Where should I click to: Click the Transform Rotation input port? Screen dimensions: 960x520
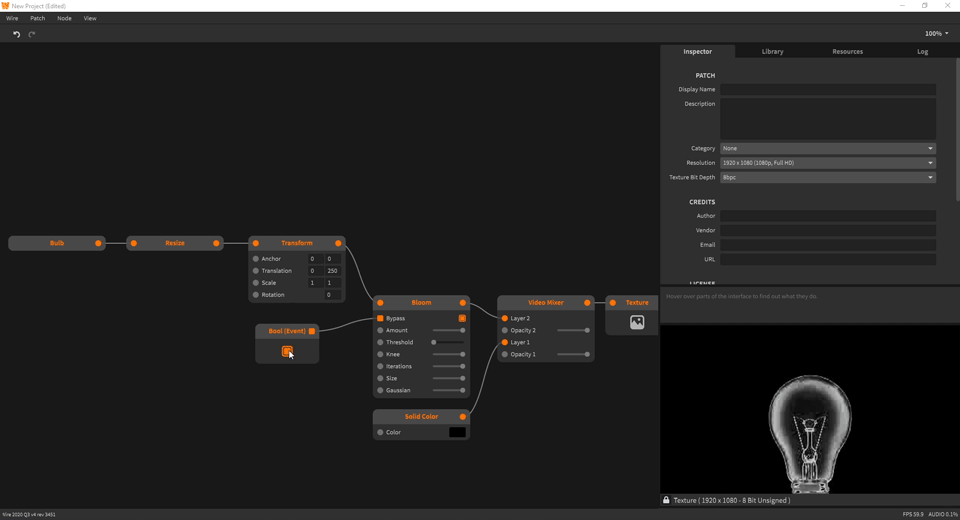click(x=256, y=295)
